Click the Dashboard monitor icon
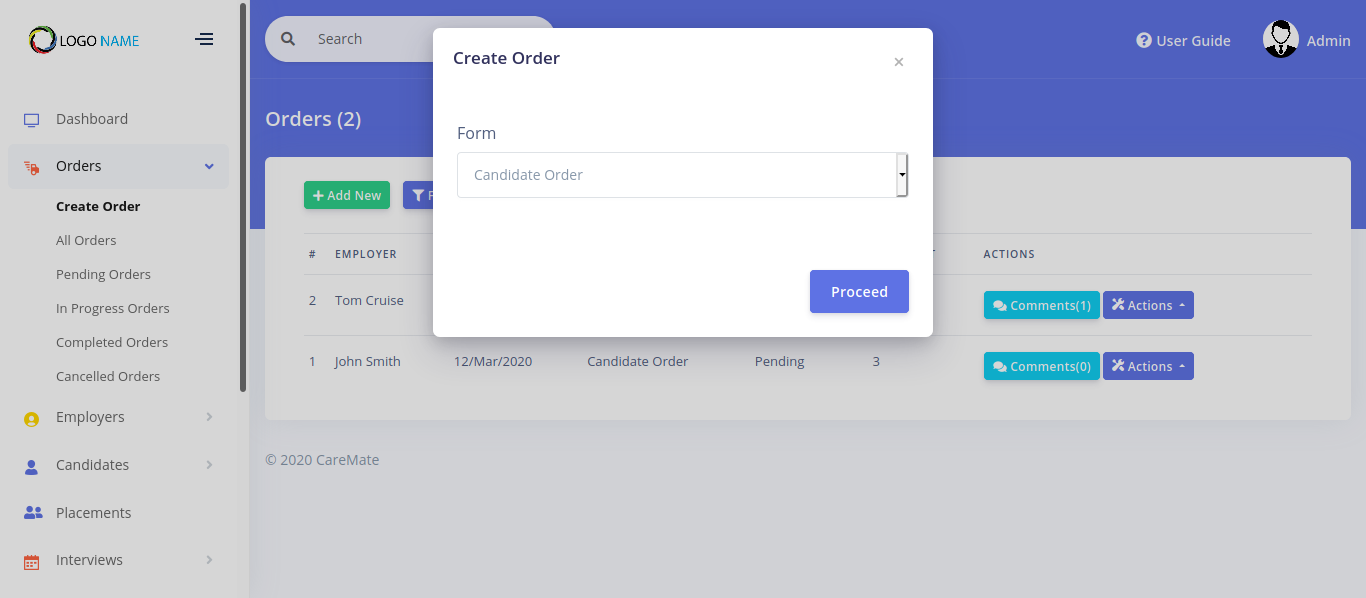The image size is (1366, 598). (x=31, y=120)
